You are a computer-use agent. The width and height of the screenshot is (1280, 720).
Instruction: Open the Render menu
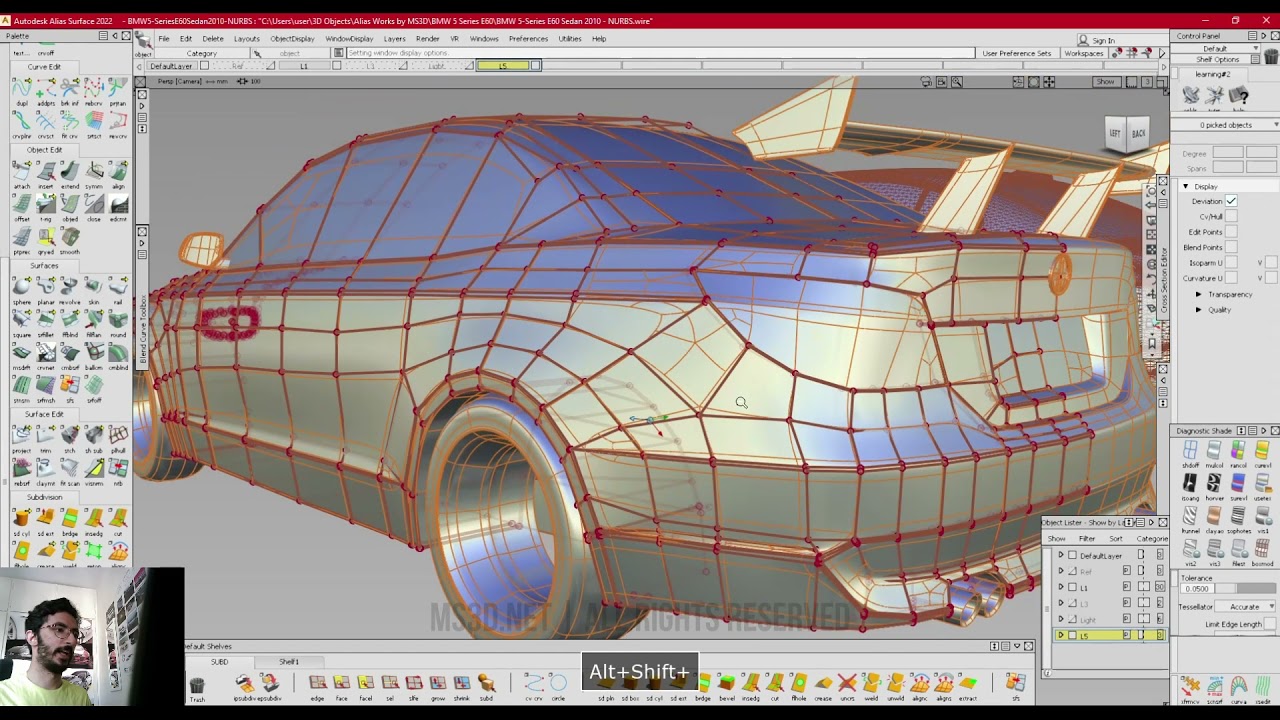[x=427, y=39]
